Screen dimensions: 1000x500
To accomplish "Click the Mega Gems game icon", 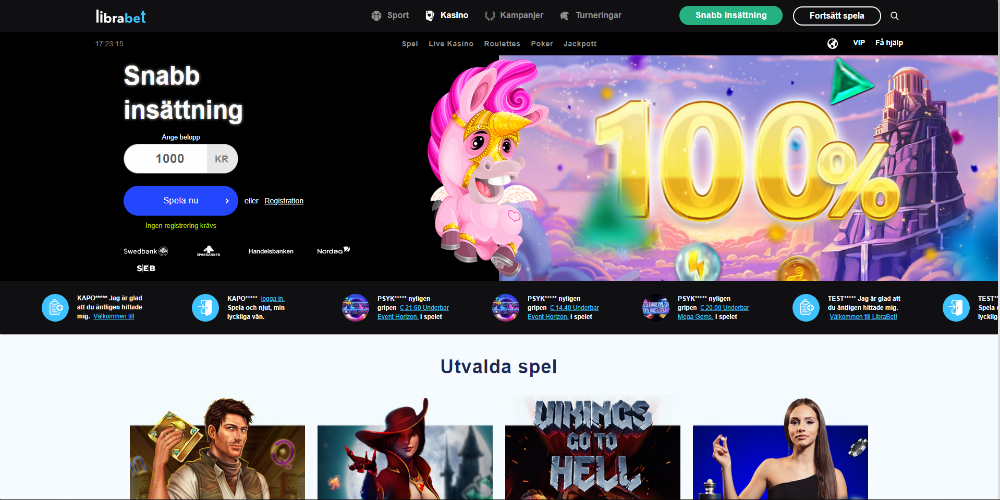I will click(x=656, y=308).
